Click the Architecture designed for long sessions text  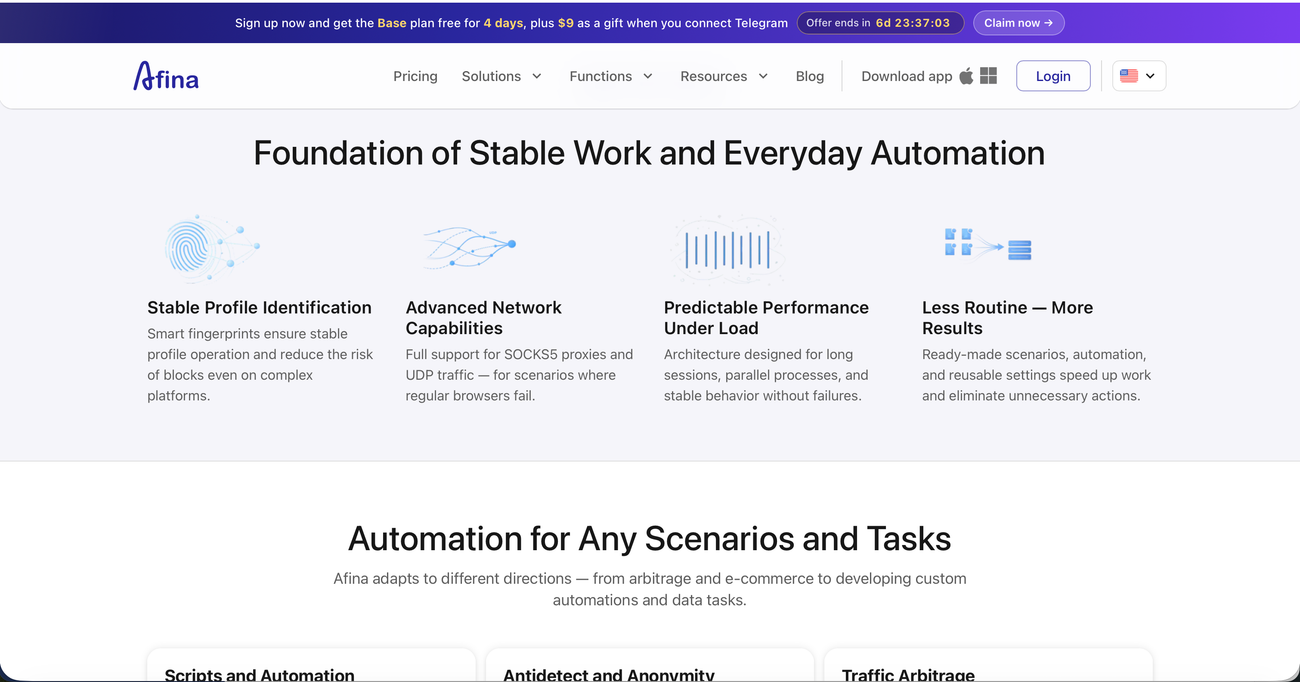(x=766, y=375)
